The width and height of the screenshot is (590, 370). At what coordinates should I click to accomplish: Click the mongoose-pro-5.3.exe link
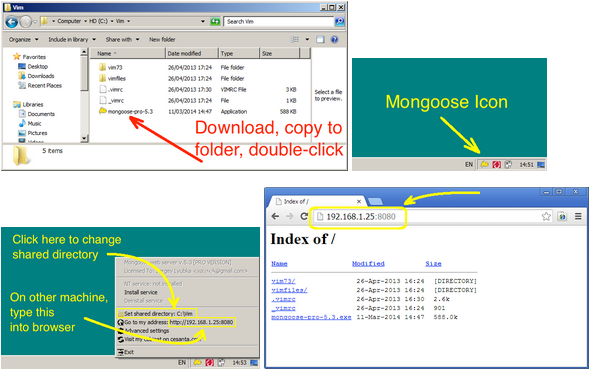point(311,317)
